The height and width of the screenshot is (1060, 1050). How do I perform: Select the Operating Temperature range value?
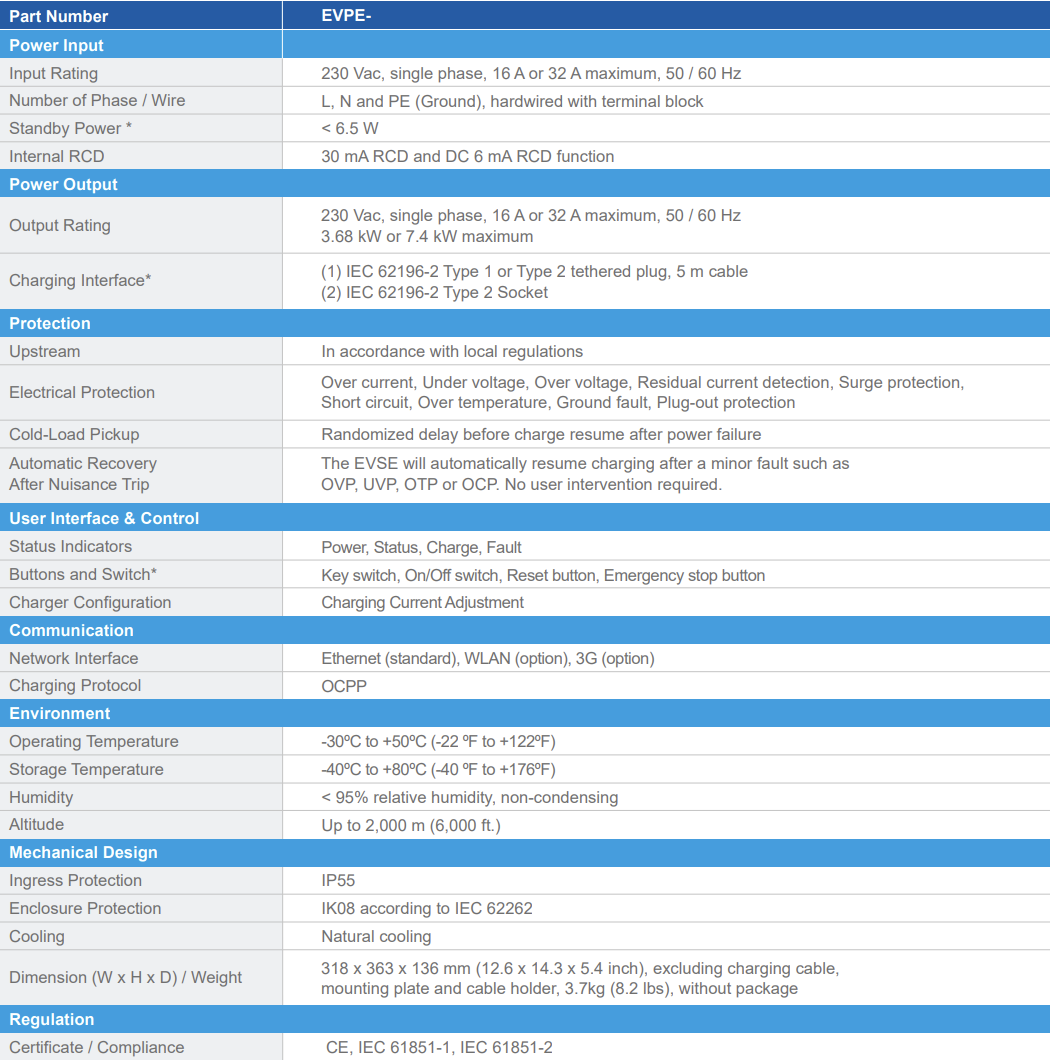coord(438,741)
